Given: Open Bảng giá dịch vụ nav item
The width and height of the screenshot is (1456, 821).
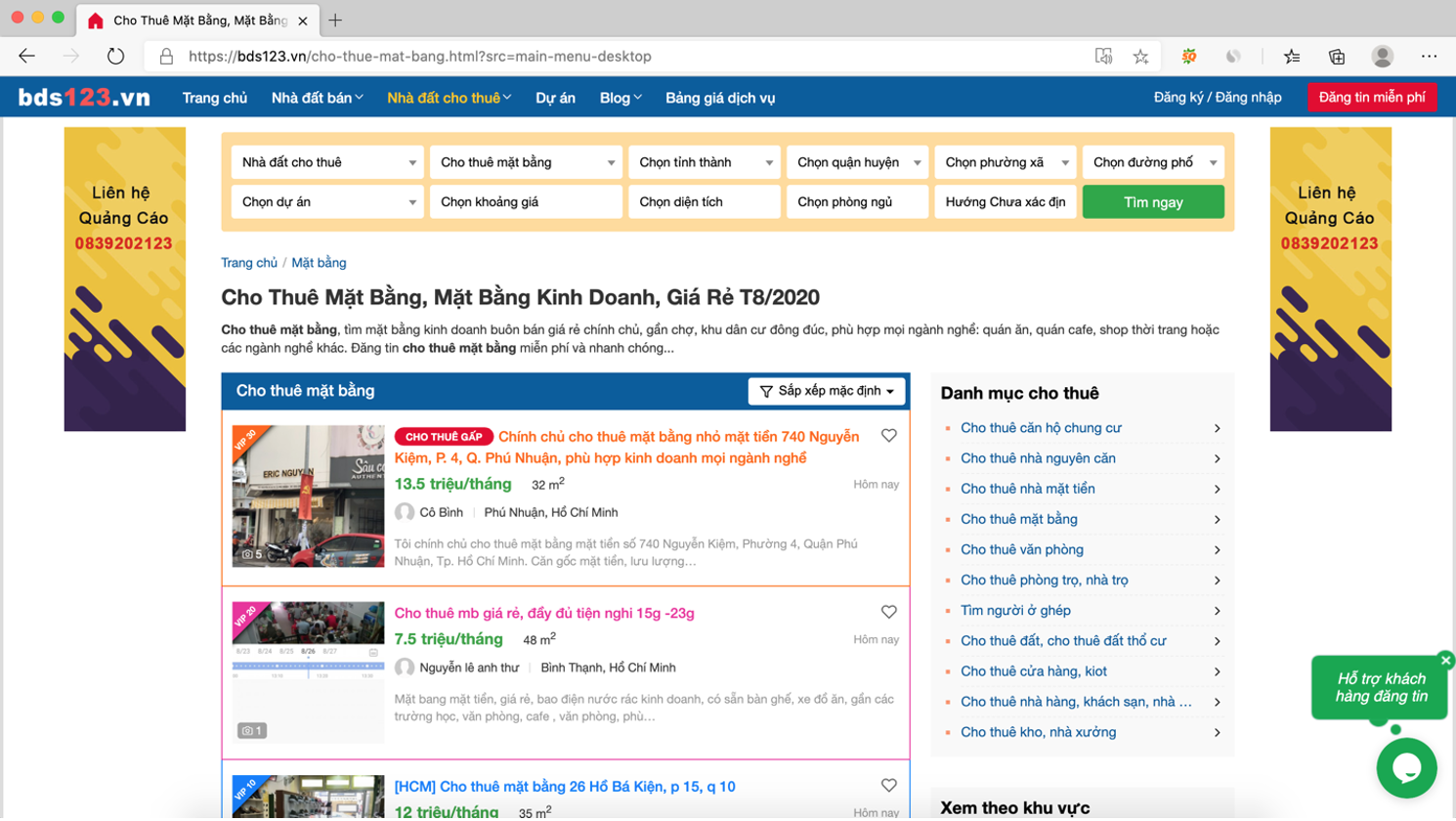Looking at the screenshot, I should [x=720, y=98].
